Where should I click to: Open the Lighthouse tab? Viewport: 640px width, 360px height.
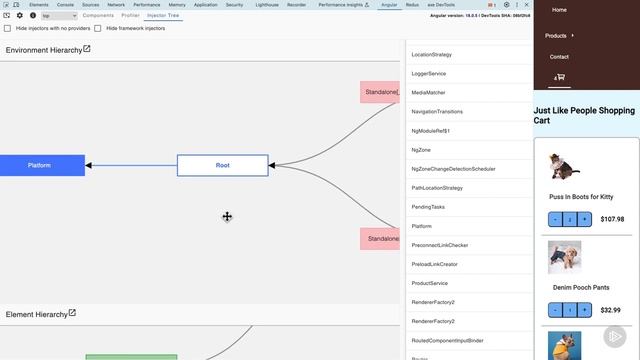[267, 5]
